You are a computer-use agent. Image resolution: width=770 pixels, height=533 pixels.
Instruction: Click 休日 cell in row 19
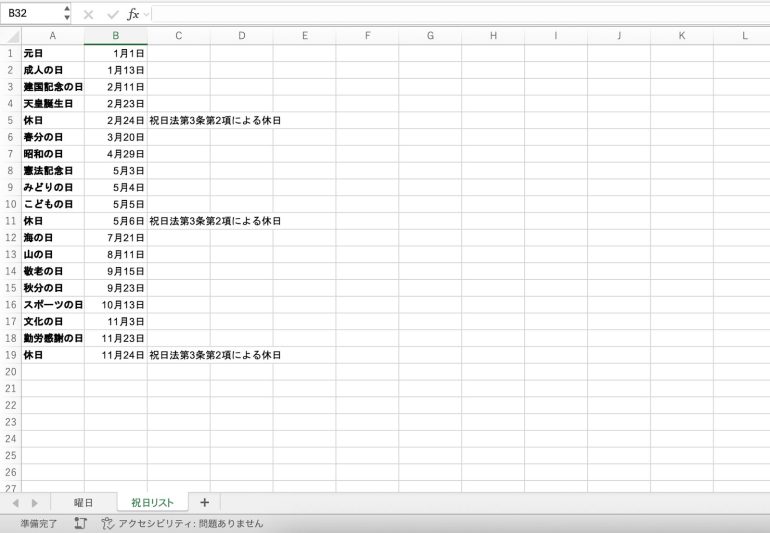coord(53,355)
